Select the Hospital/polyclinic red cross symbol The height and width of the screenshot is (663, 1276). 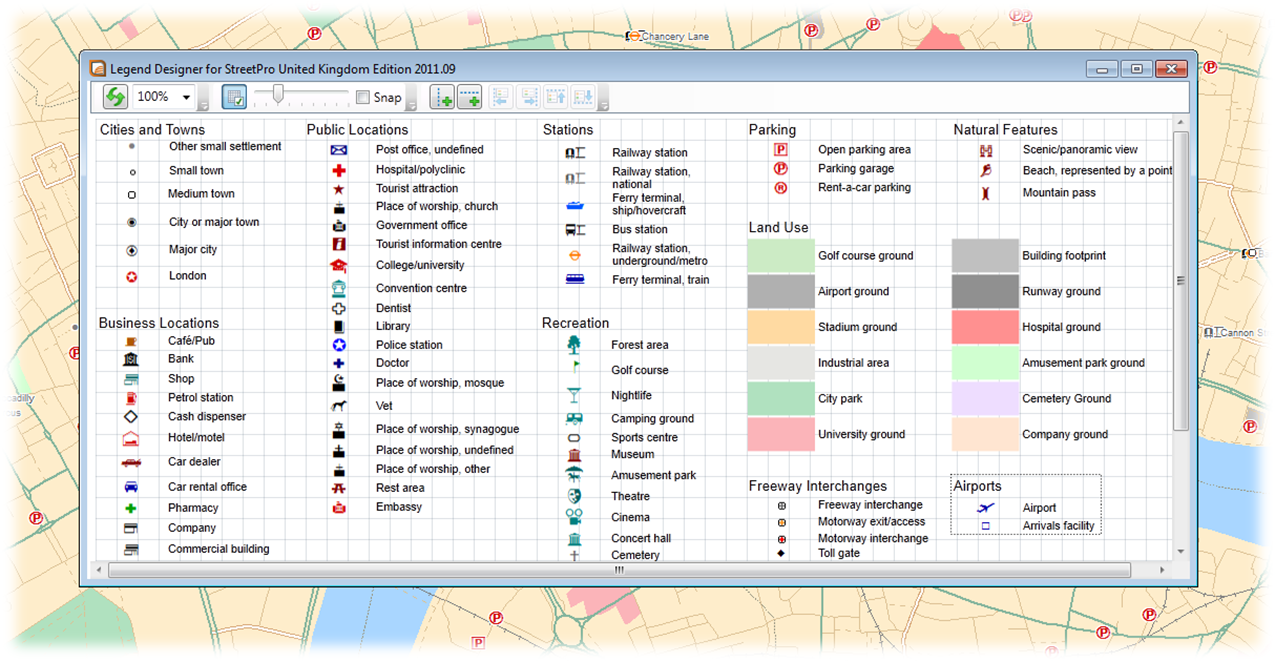click(x=339, y=170)
